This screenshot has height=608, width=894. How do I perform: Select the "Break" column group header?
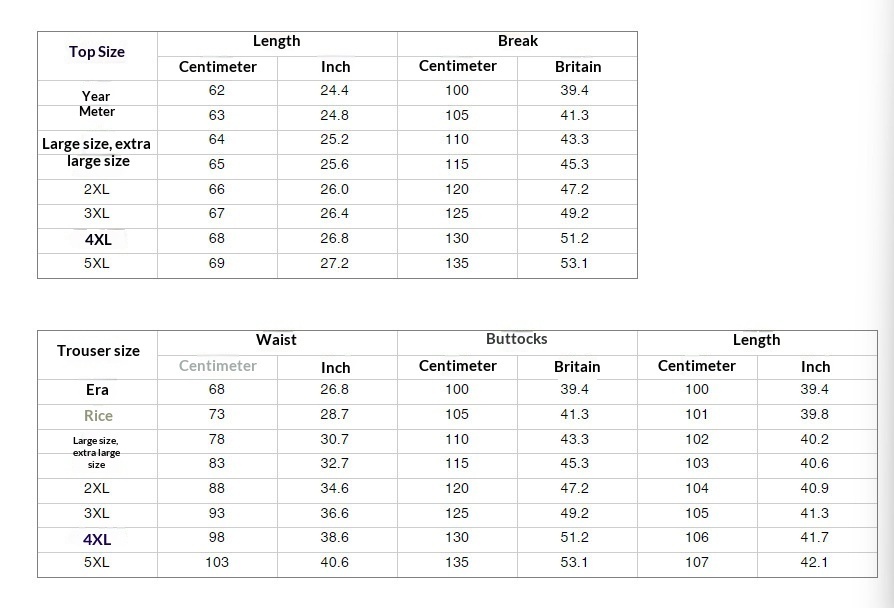pos(517,41)
